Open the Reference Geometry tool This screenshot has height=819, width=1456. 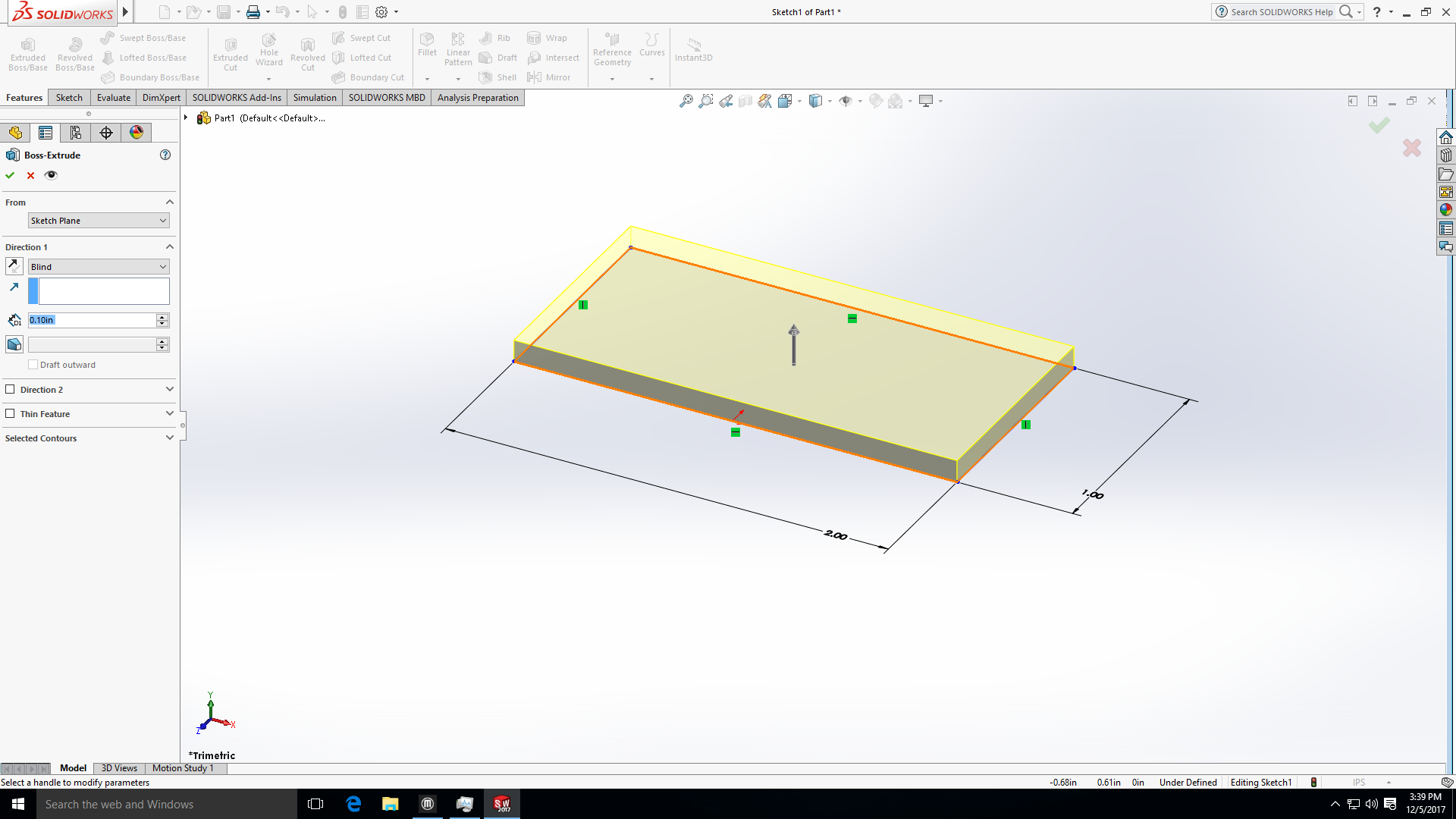[x=612, y=48]
